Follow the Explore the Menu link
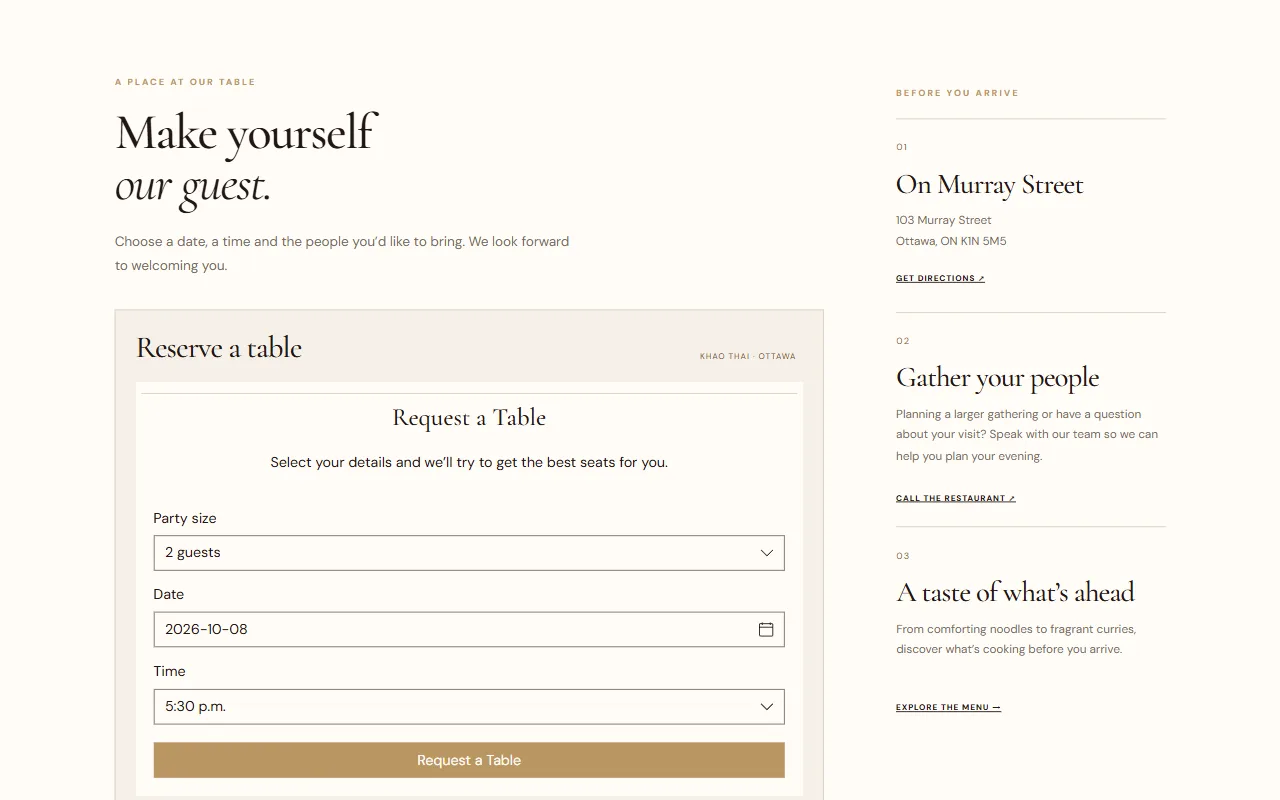Image resolution: width=1280 pixels, height=800 pixels. (948, 707)
